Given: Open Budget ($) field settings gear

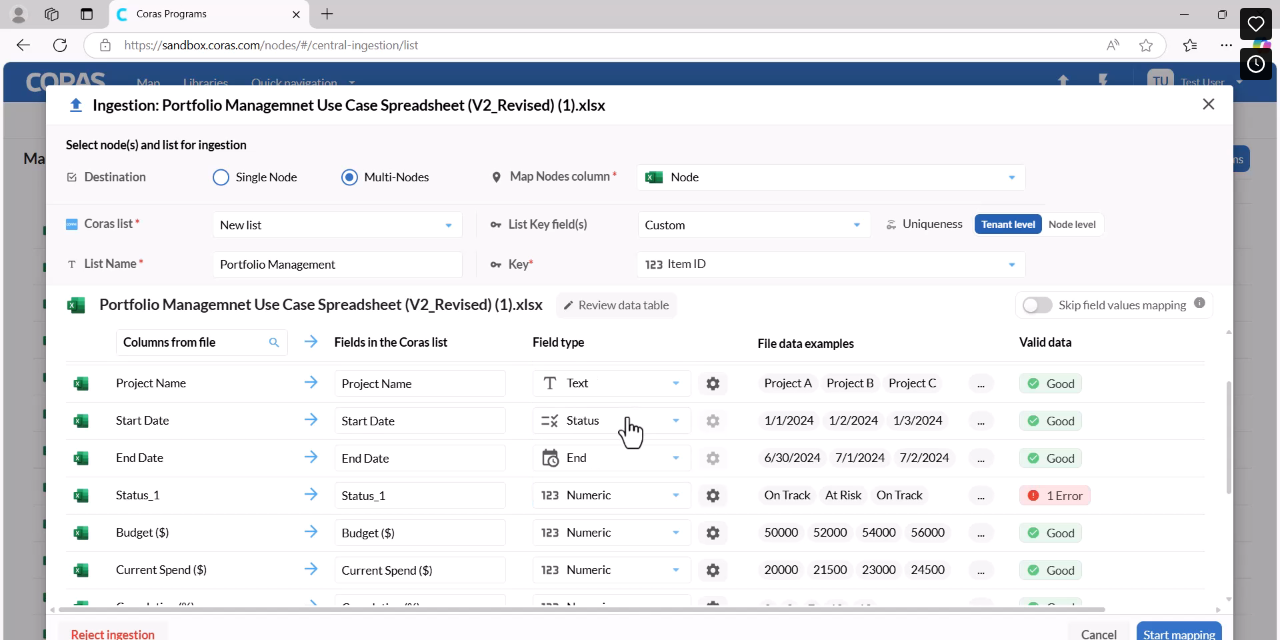Looking at the screenshot, I should click(712, 533).
